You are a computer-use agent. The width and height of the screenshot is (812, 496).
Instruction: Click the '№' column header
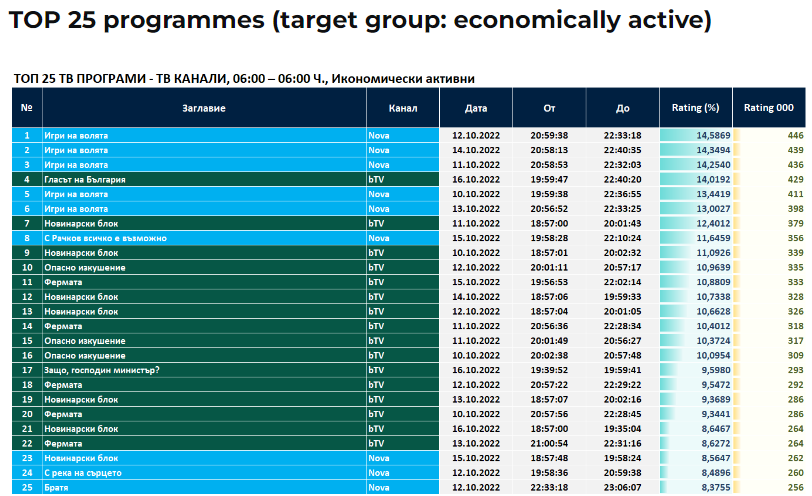(27, 108)
